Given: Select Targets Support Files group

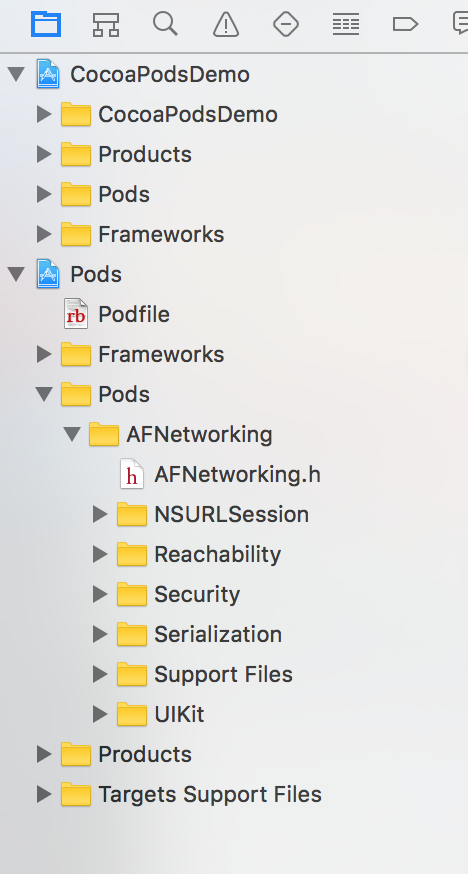Looking at the screenshot, I should 191,794.
